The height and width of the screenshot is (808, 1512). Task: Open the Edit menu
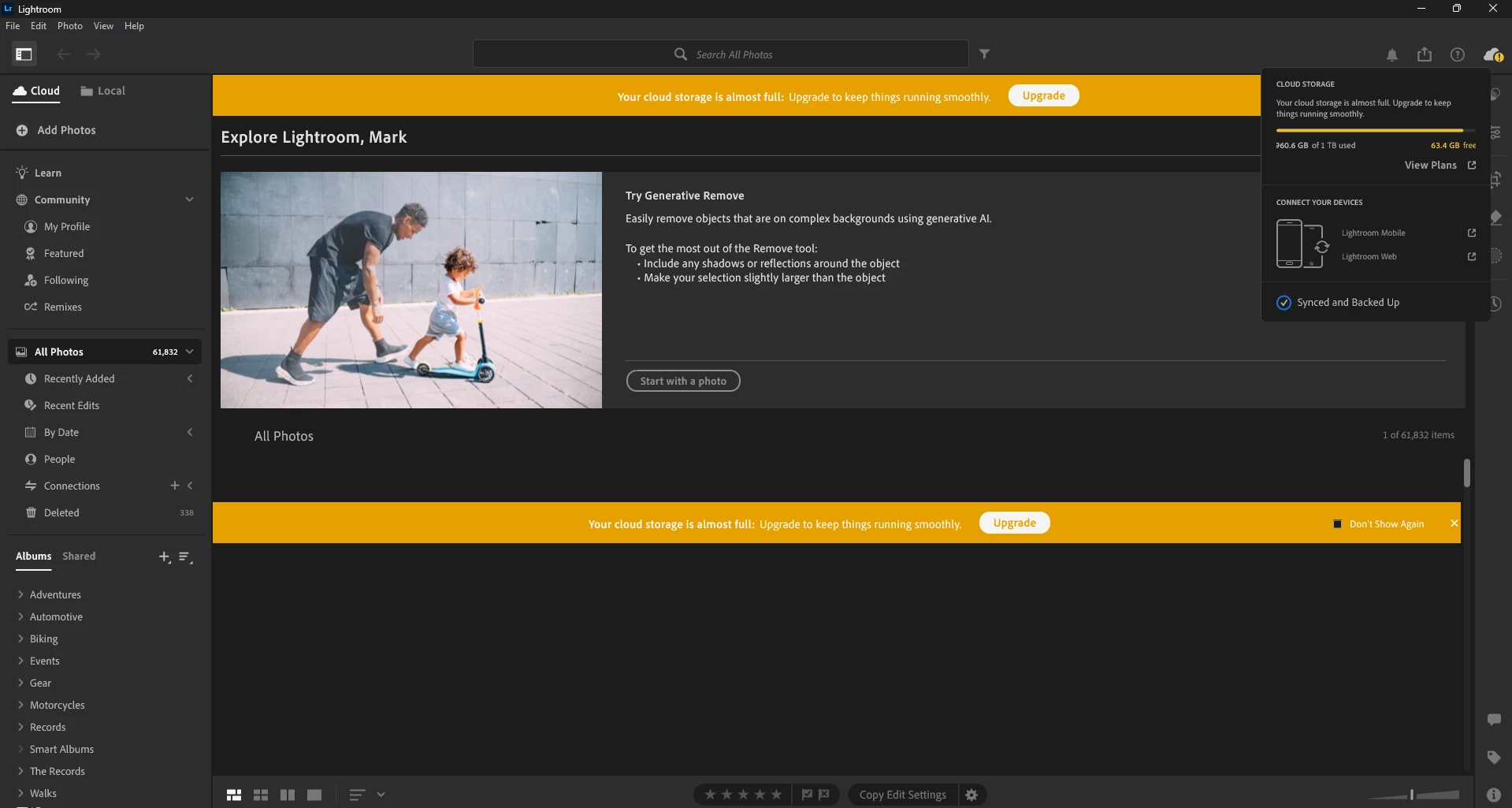point(39,26)
